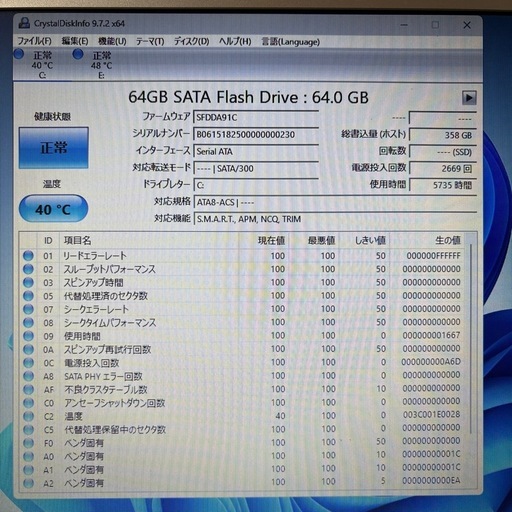Open the 機能(U) menu
Screen dimensions: 512x512
pos(112,42)
